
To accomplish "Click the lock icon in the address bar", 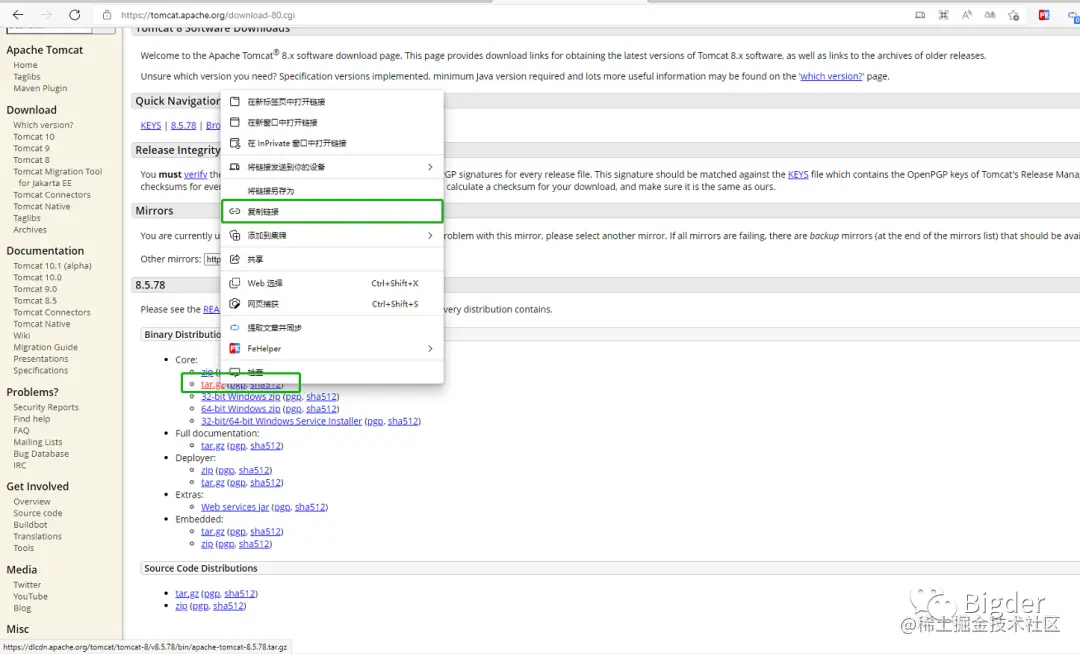I will 107,14.
